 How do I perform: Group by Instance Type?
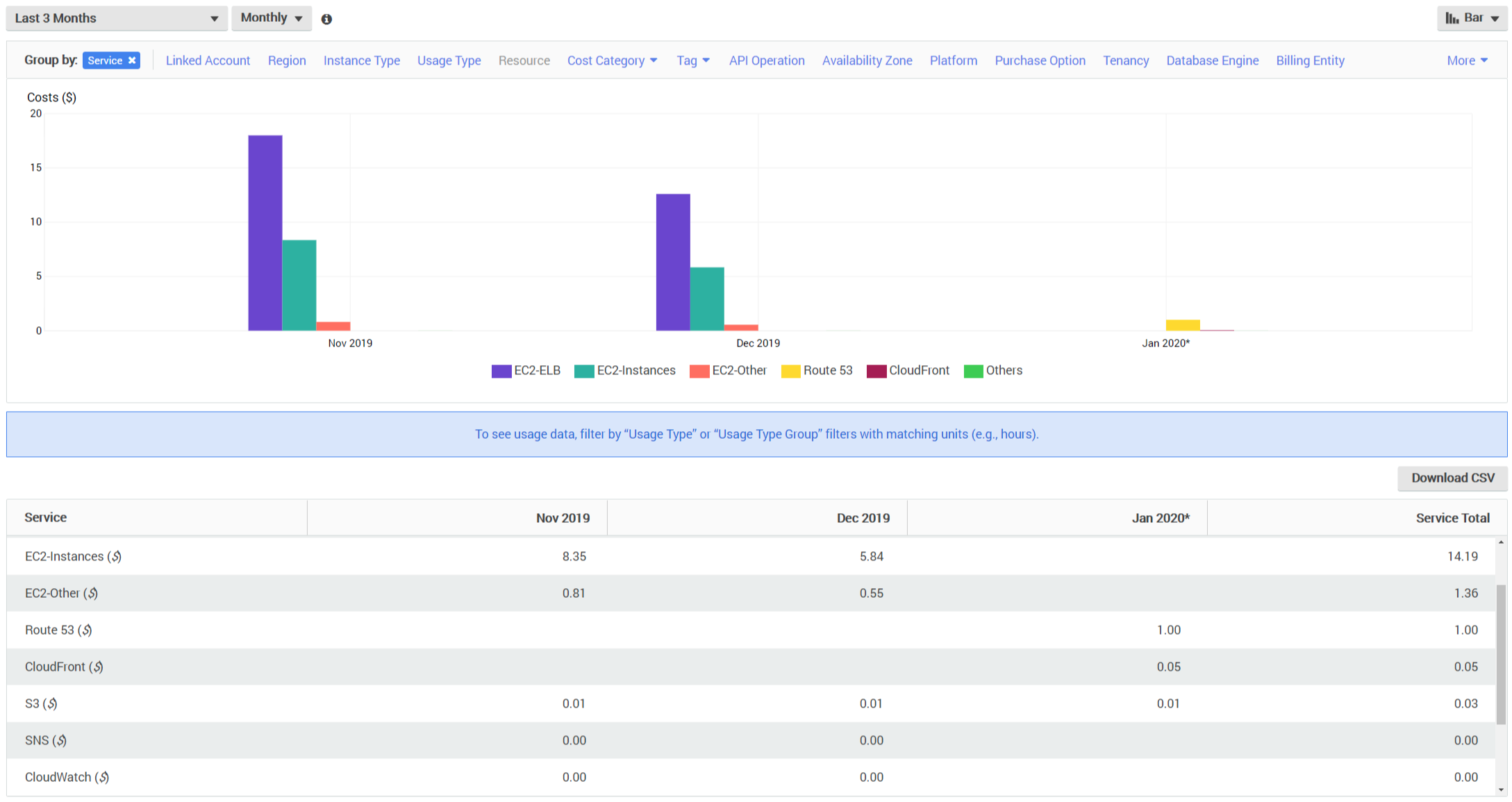tap(362, 60)
